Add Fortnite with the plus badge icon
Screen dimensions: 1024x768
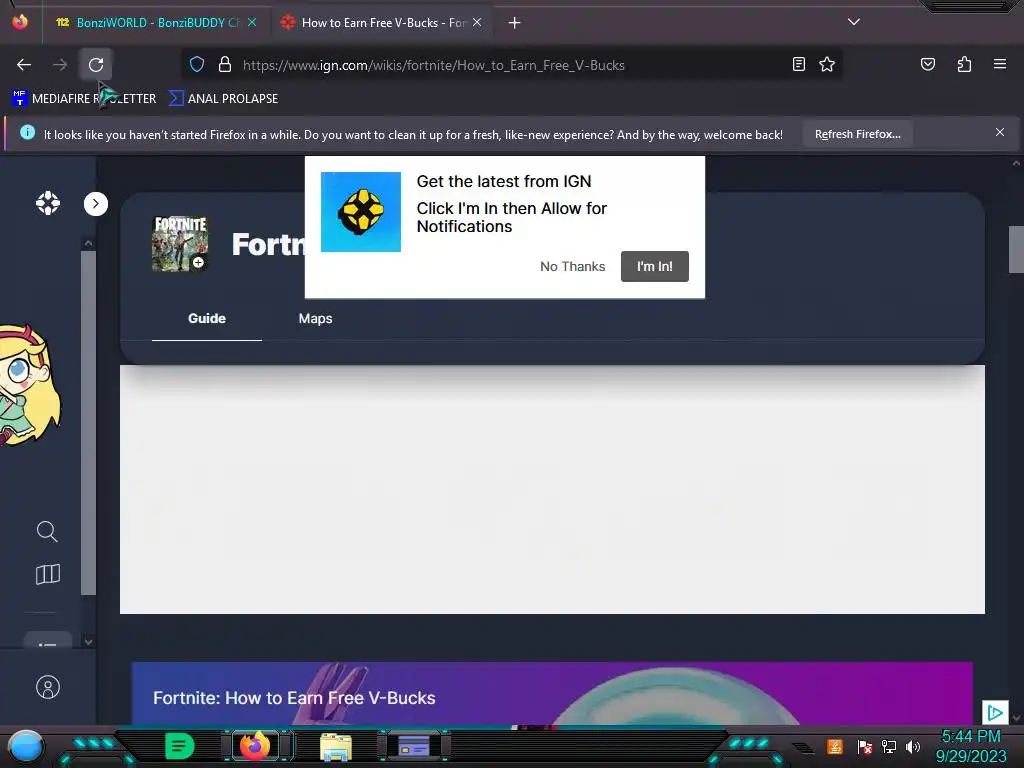click(x=198, y=263)
